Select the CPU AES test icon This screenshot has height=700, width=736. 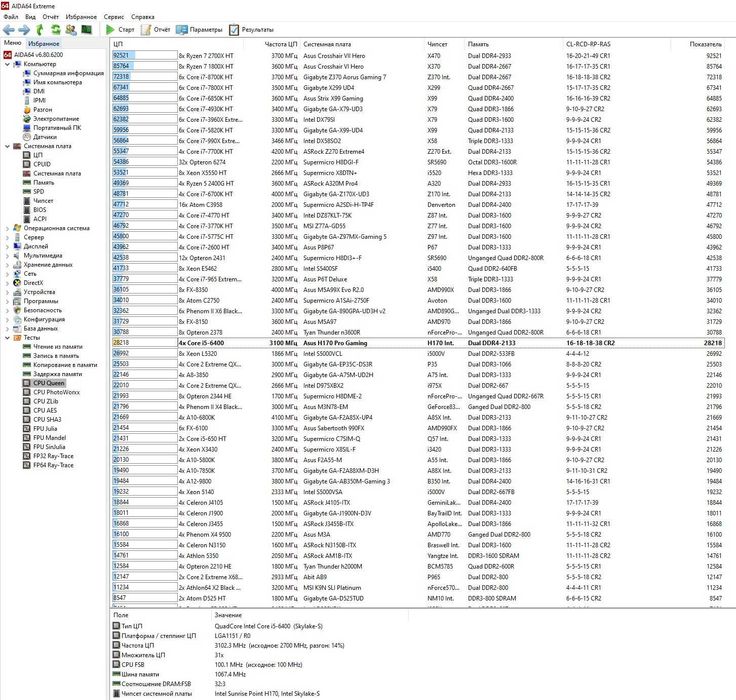point(27,410)
